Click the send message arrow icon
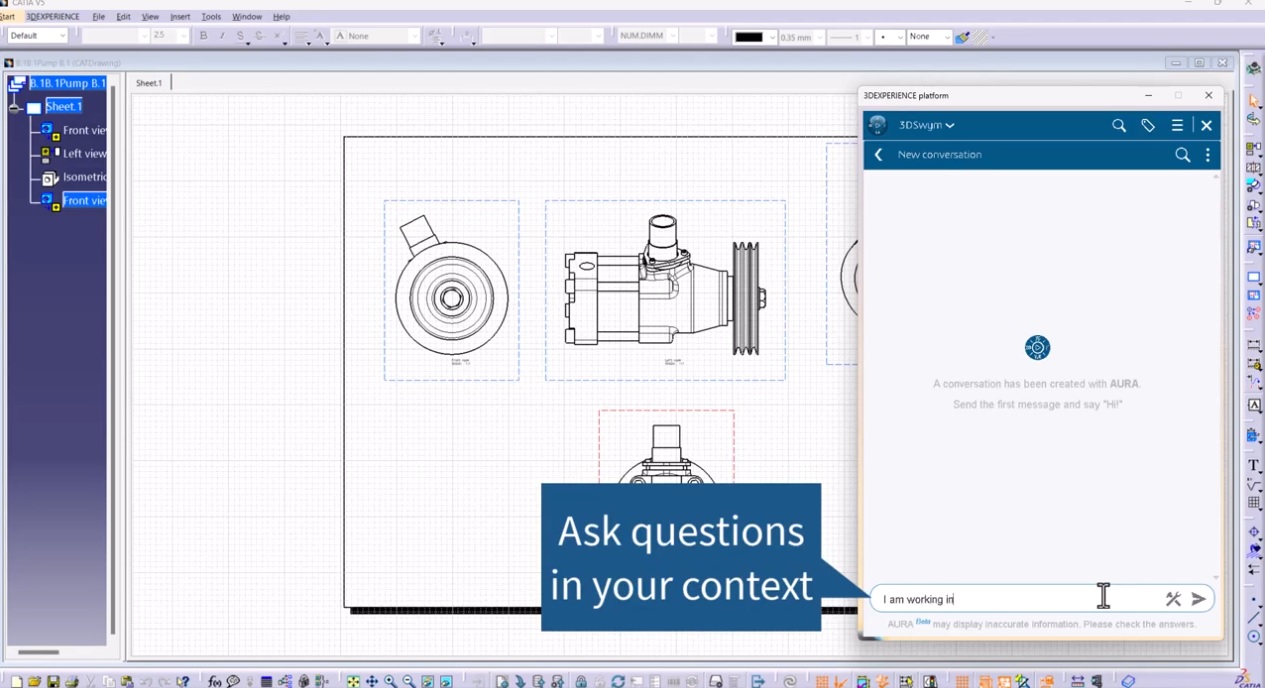The height and width of the screenshot is (688, 1265). tap(1198, 599)
